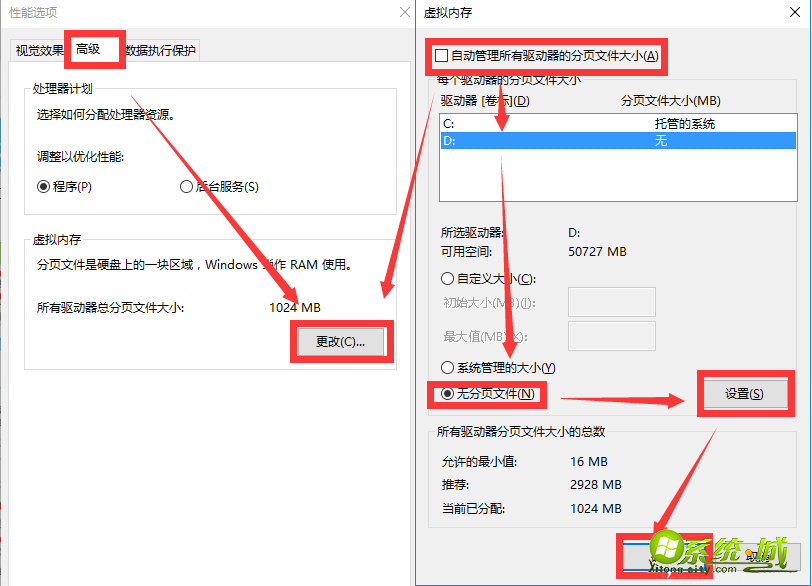Close the 性能选项 dialog
This screenshot has width=812, height=586.
coord(404,13)
